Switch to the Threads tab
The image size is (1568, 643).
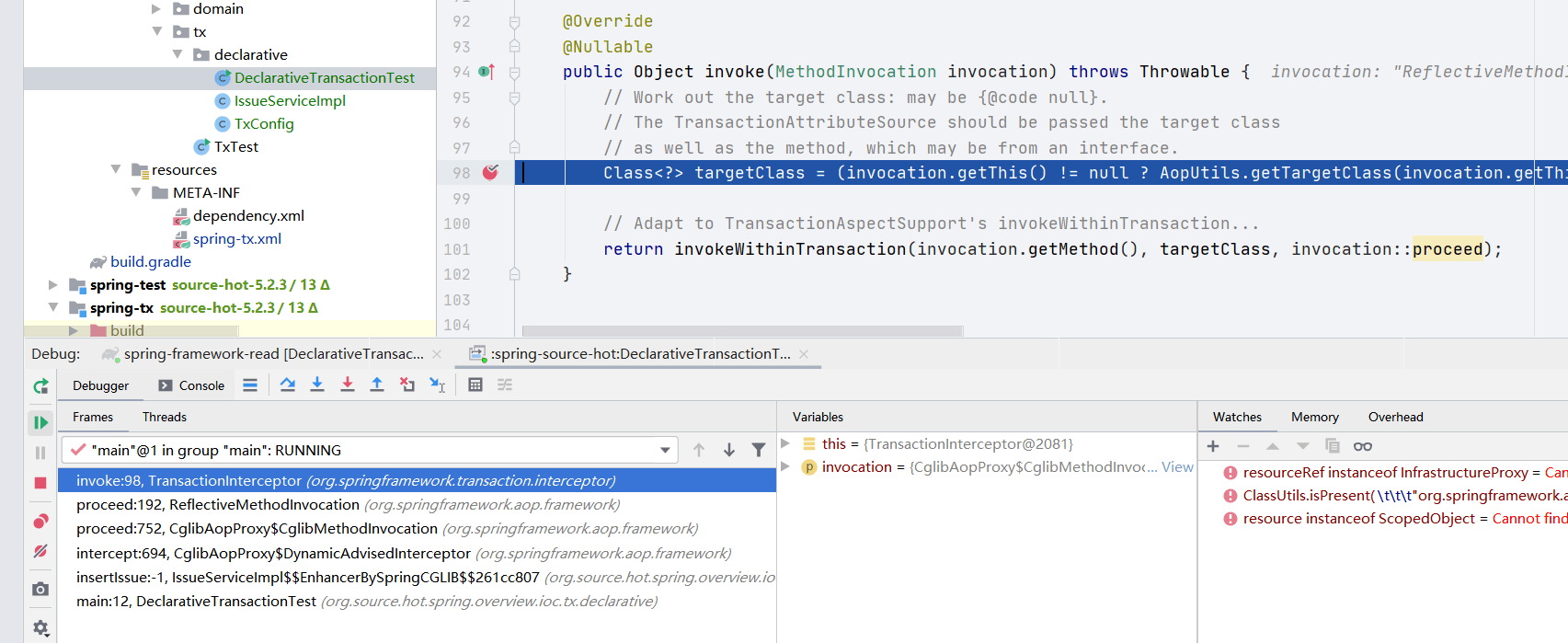[x=165, y=417]
